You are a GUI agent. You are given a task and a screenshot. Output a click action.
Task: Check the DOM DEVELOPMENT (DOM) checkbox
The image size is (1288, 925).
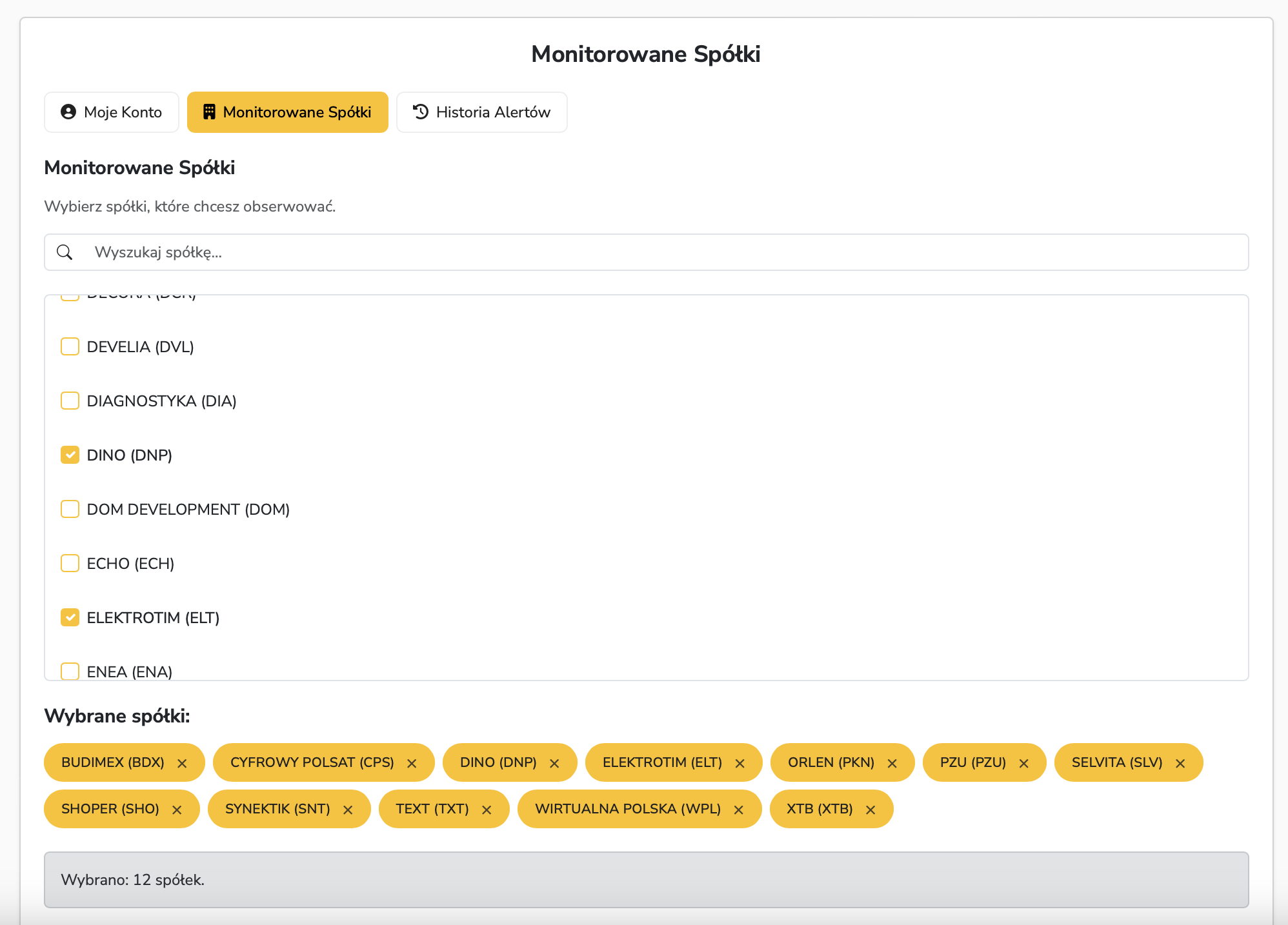click(x=70, y=509)
